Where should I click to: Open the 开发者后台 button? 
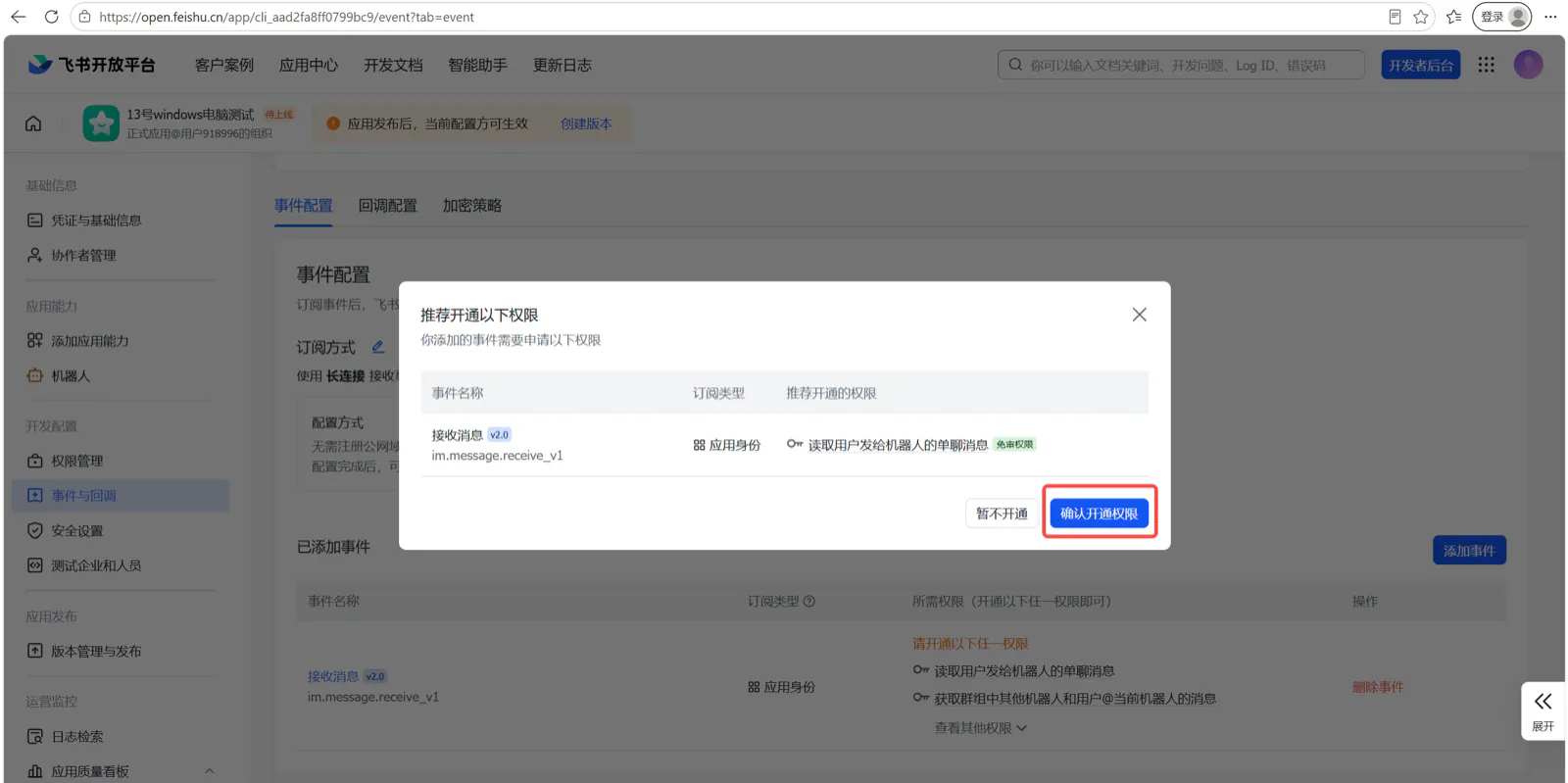click(x=1420, y=65)
